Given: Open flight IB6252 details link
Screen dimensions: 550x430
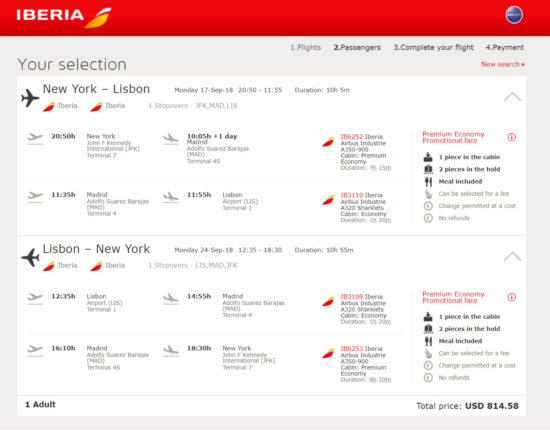Looking at the screenshot, I should coord(351,136).
